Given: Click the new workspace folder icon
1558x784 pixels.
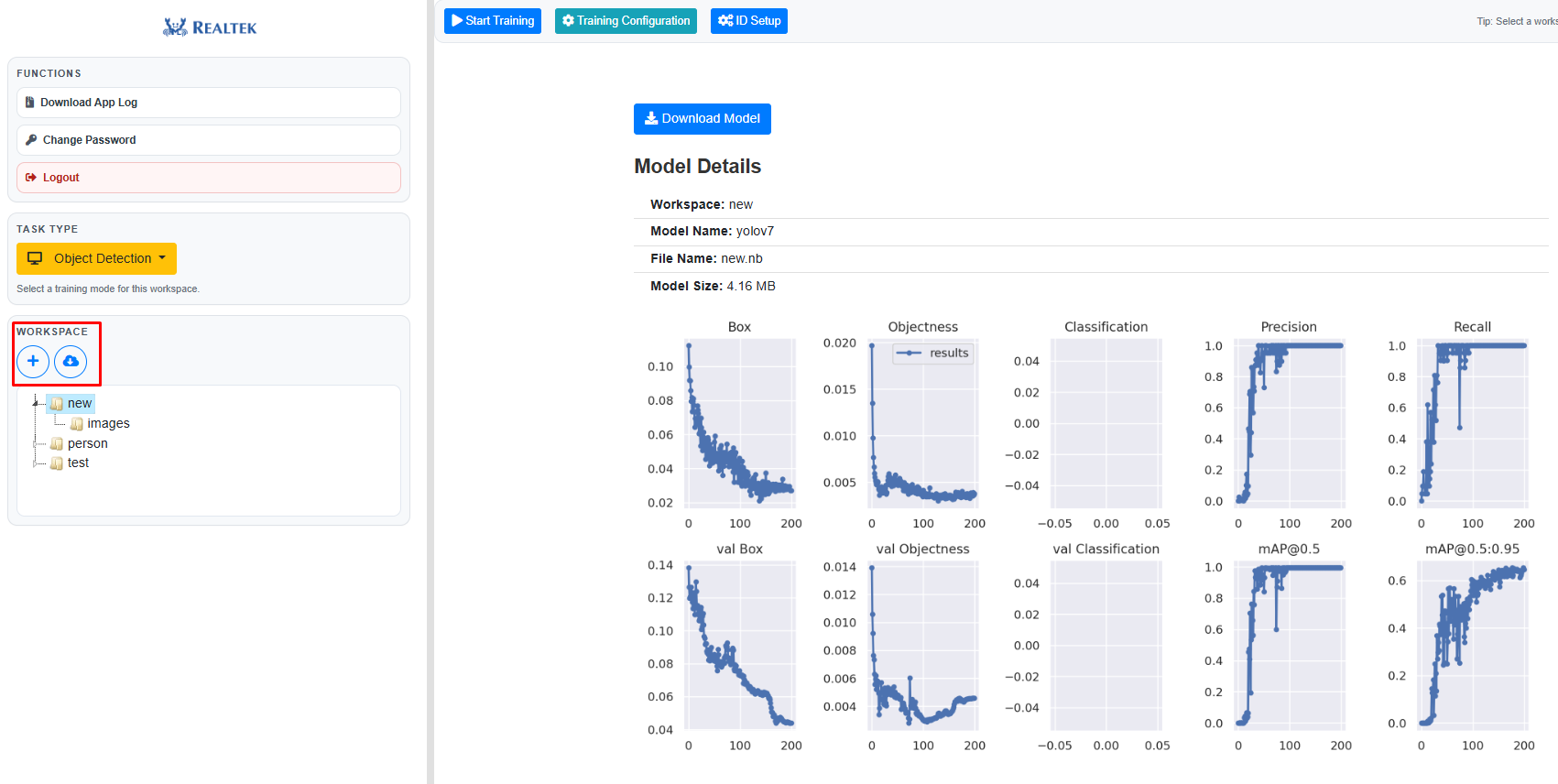Looking at the screenshot, I should point(57,404).
